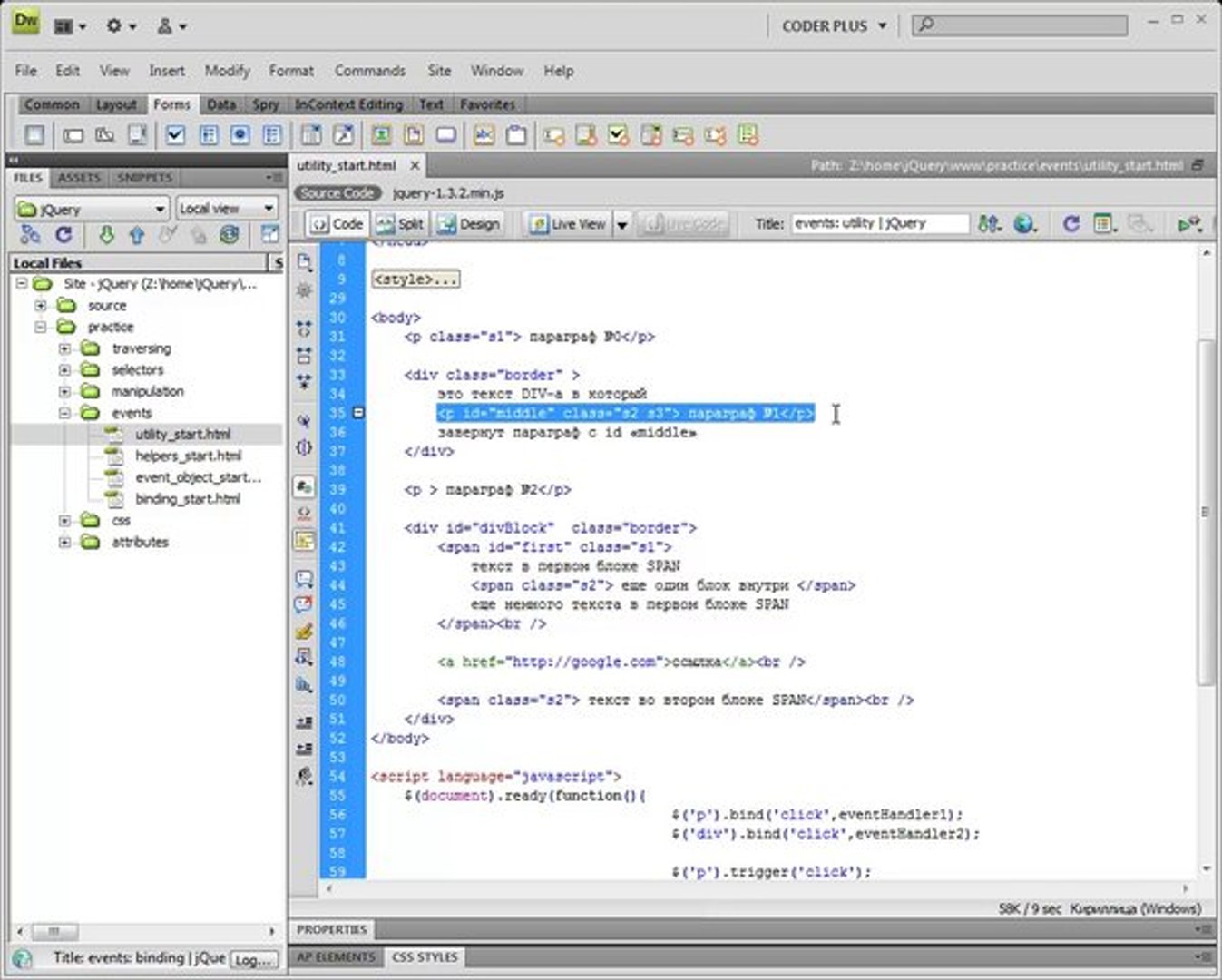Get files with green down arrow
1222x980 pixels.
106,234
